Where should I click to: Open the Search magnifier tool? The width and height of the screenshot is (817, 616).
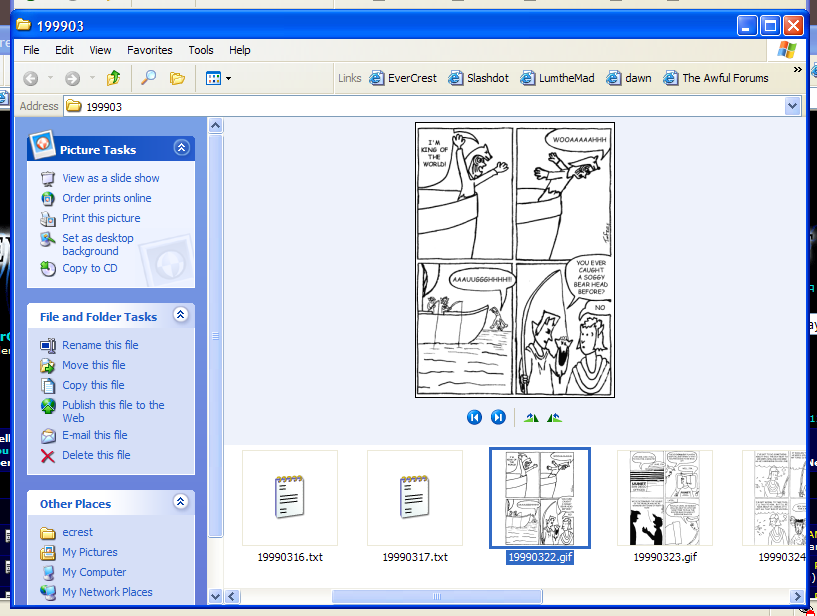coord(148,78)
